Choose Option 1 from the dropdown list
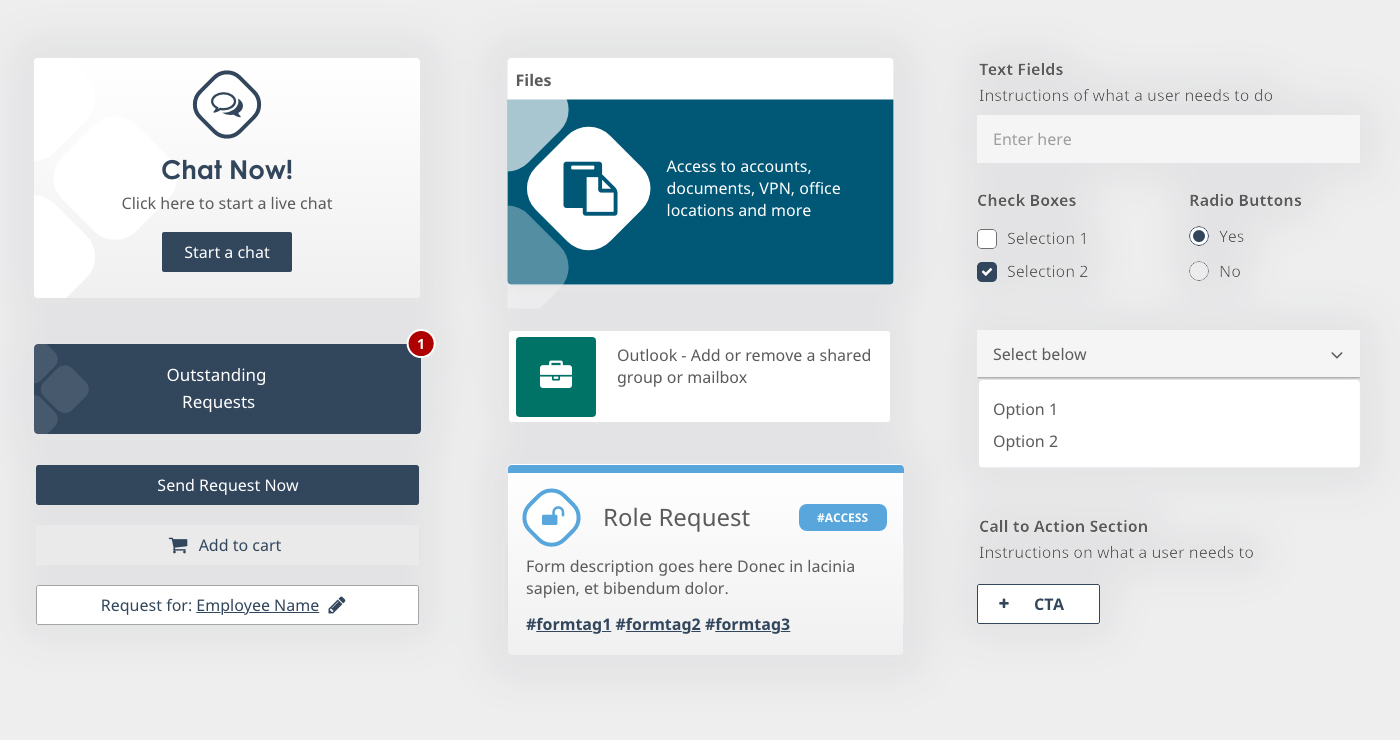The height and width of the screenshot is (740, 1400). pos(1025,409)
